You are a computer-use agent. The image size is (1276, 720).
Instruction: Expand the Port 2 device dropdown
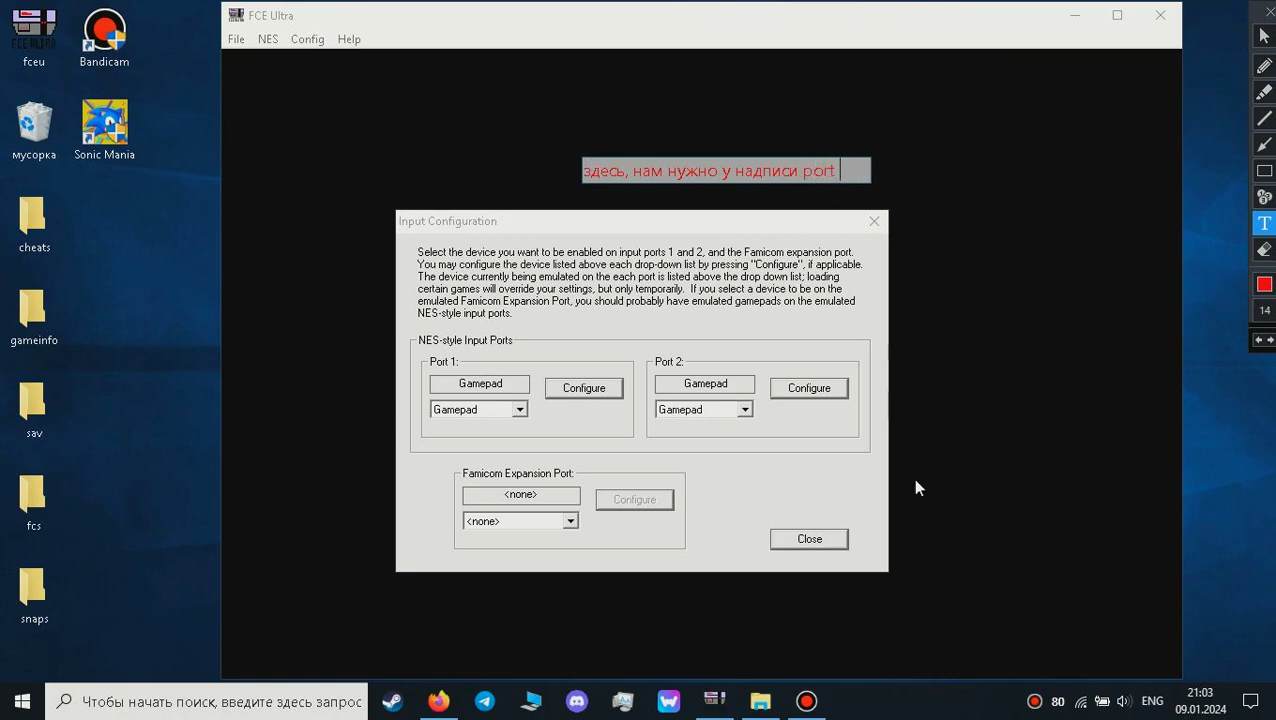click(x=744, y=410)
